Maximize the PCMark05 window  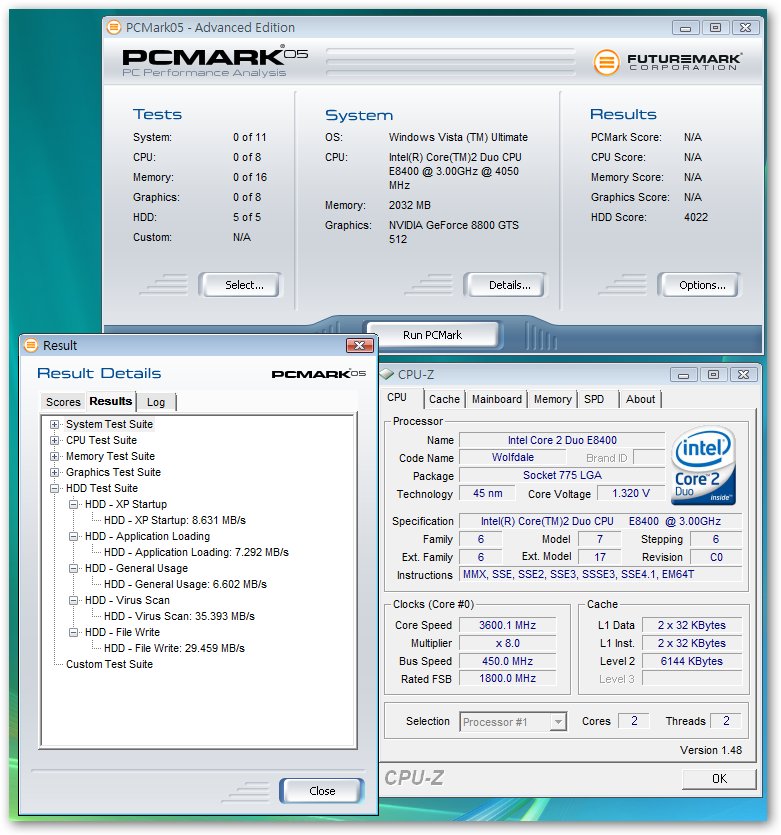tap(716, 28)
